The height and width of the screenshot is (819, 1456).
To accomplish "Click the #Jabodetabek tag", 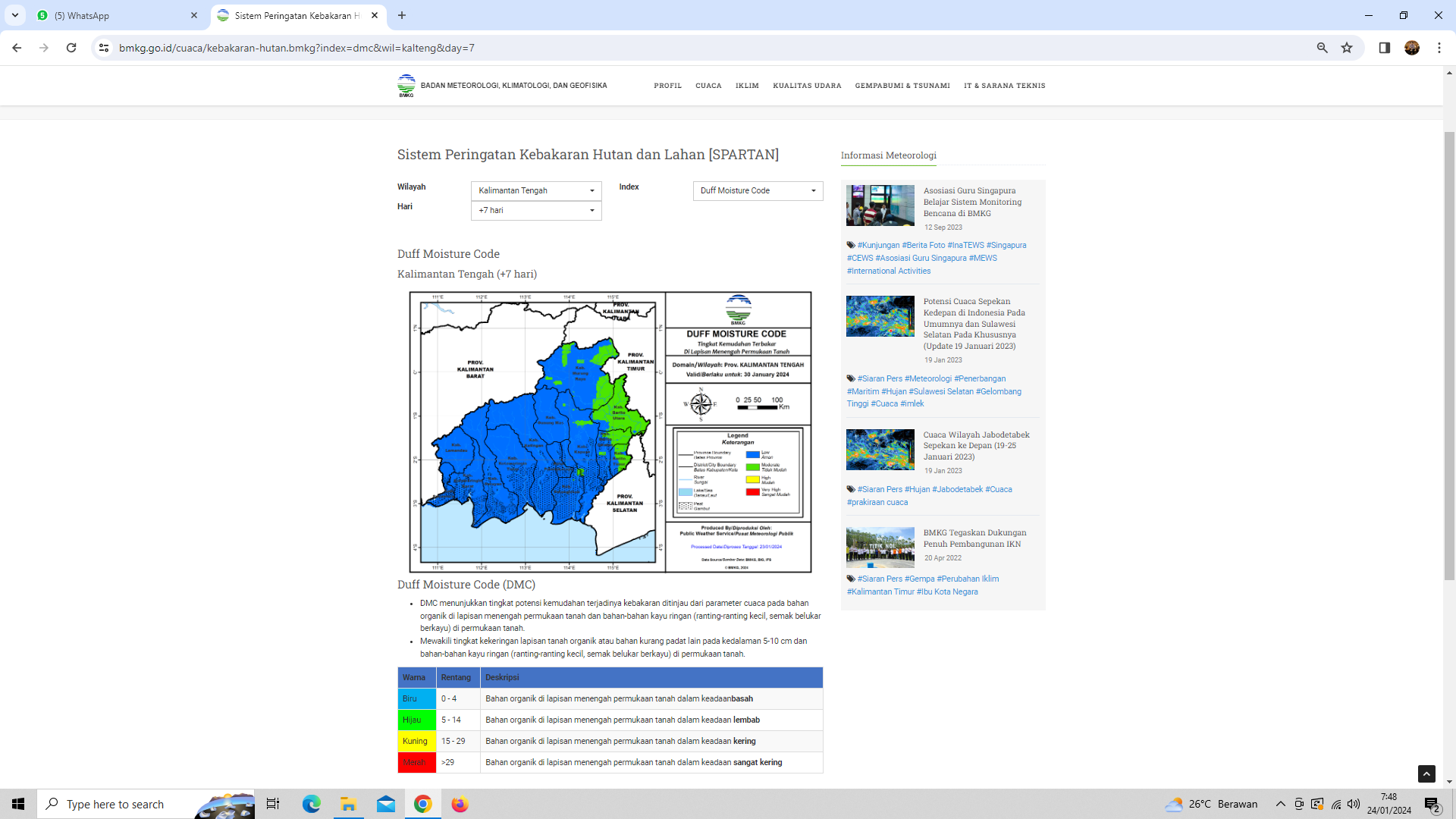I will point(957,489).
